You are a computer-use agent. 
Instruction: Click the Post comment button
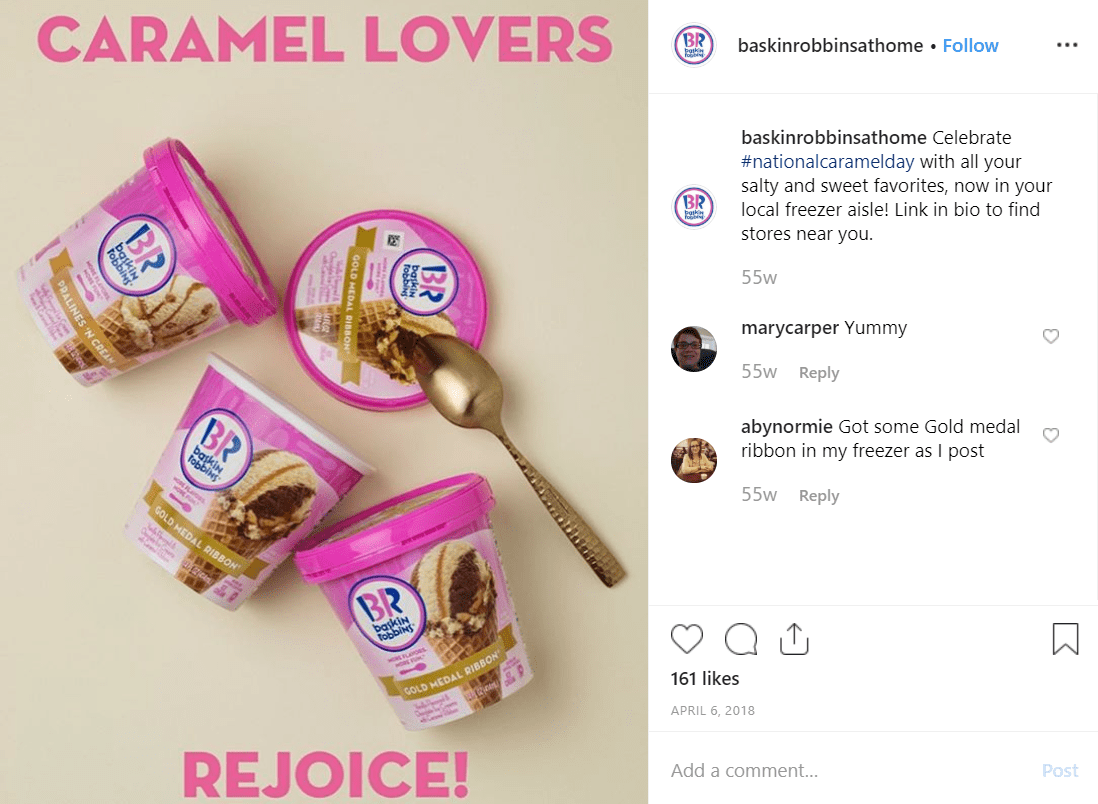[1059, 770]
